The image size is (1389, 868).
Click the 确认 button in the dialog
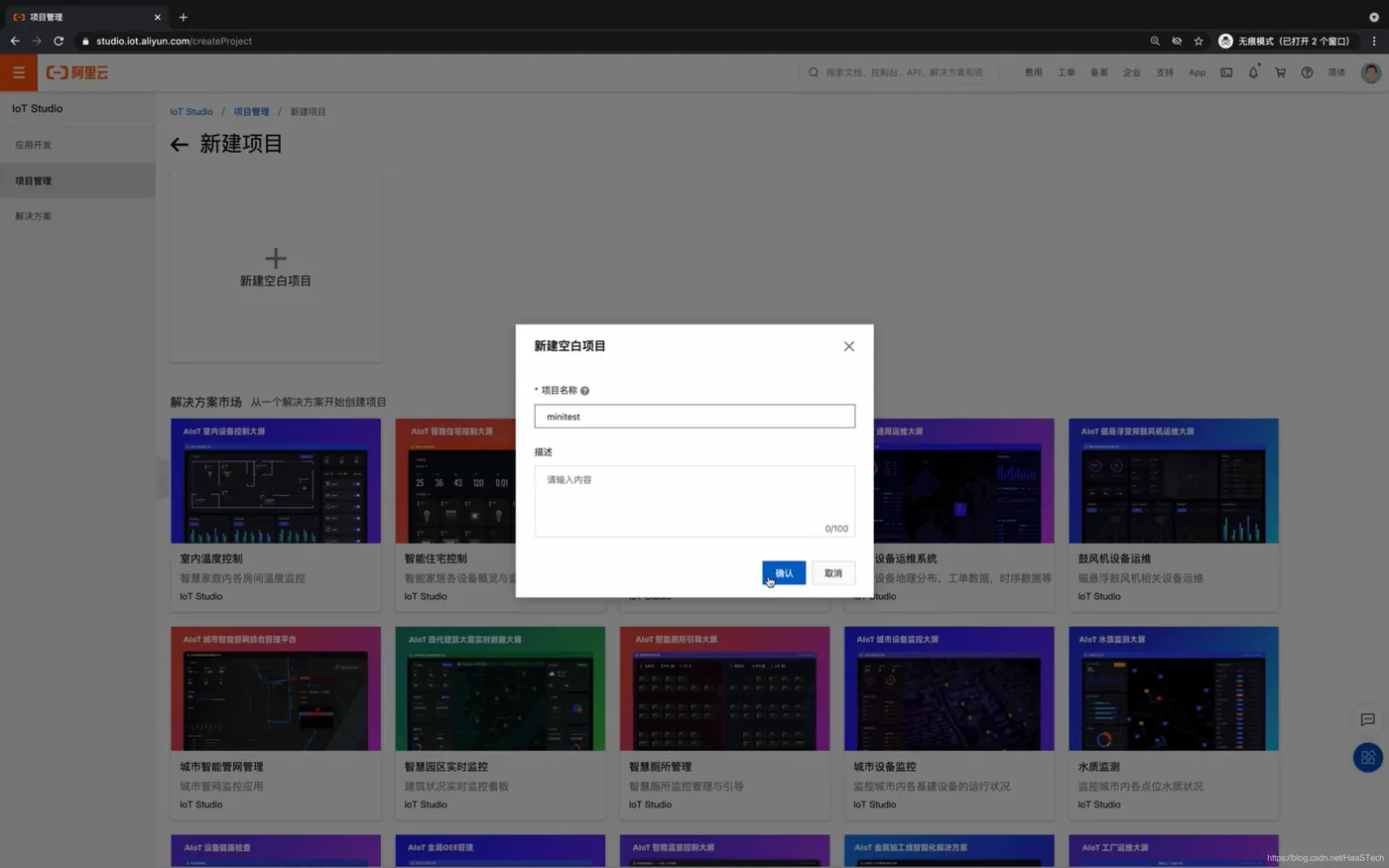784,573
